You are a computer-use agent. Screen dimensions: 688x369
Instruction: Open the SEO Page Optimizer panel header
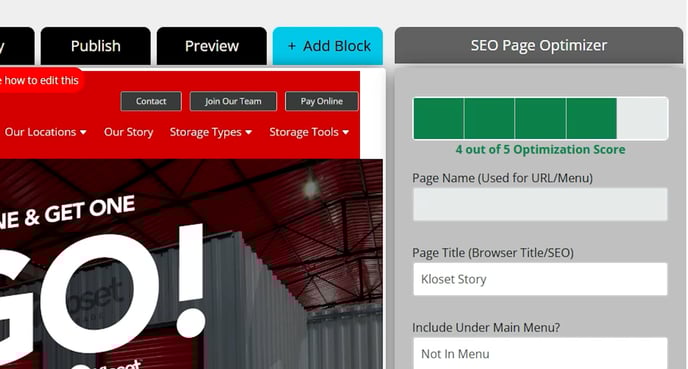pyautogui.click(x=539, y=45)
